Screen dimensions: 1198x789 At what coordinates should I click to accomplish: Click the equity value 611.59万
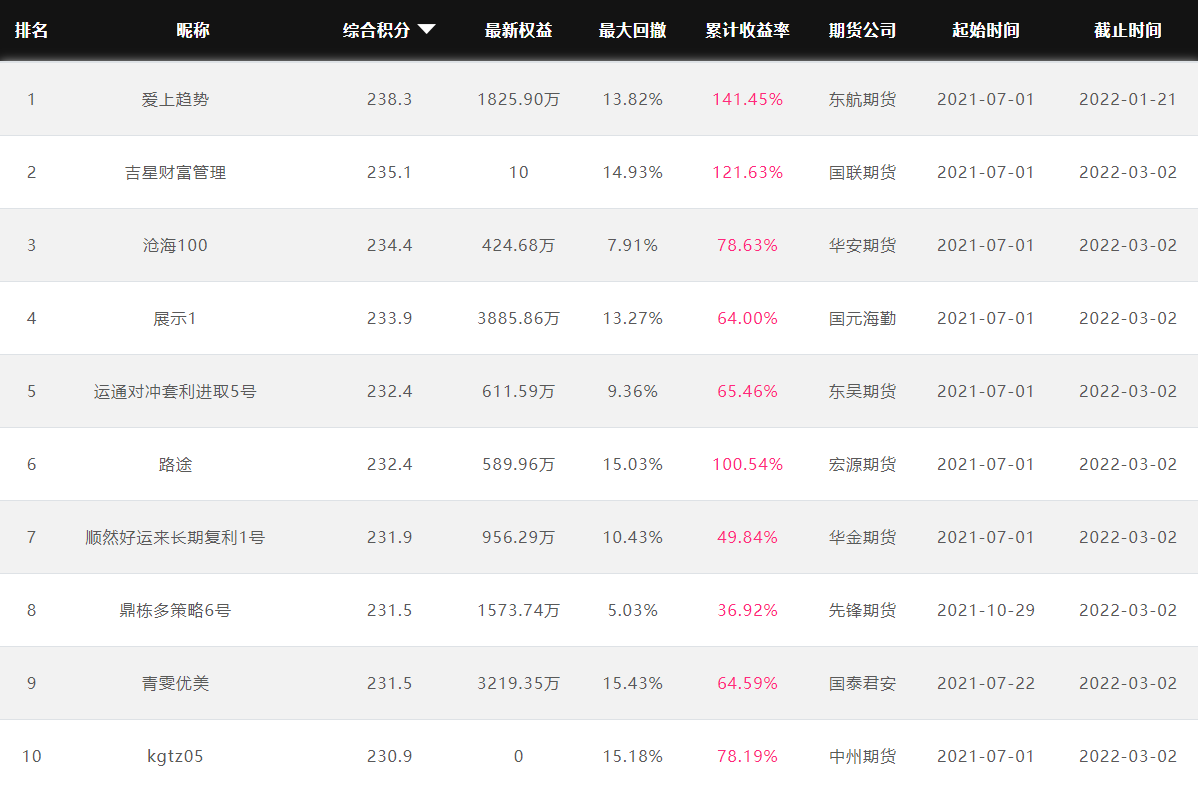coord(519,392)
